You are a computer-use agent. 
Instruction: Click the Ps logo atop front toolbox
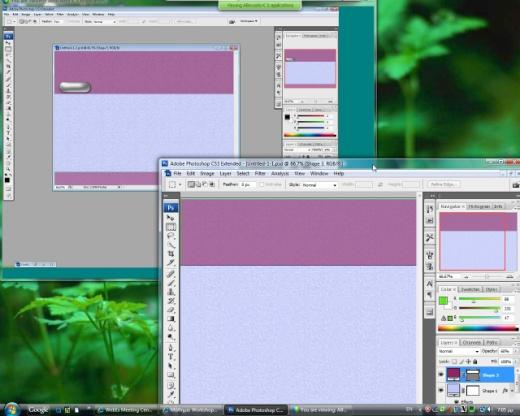pos(171,208)
